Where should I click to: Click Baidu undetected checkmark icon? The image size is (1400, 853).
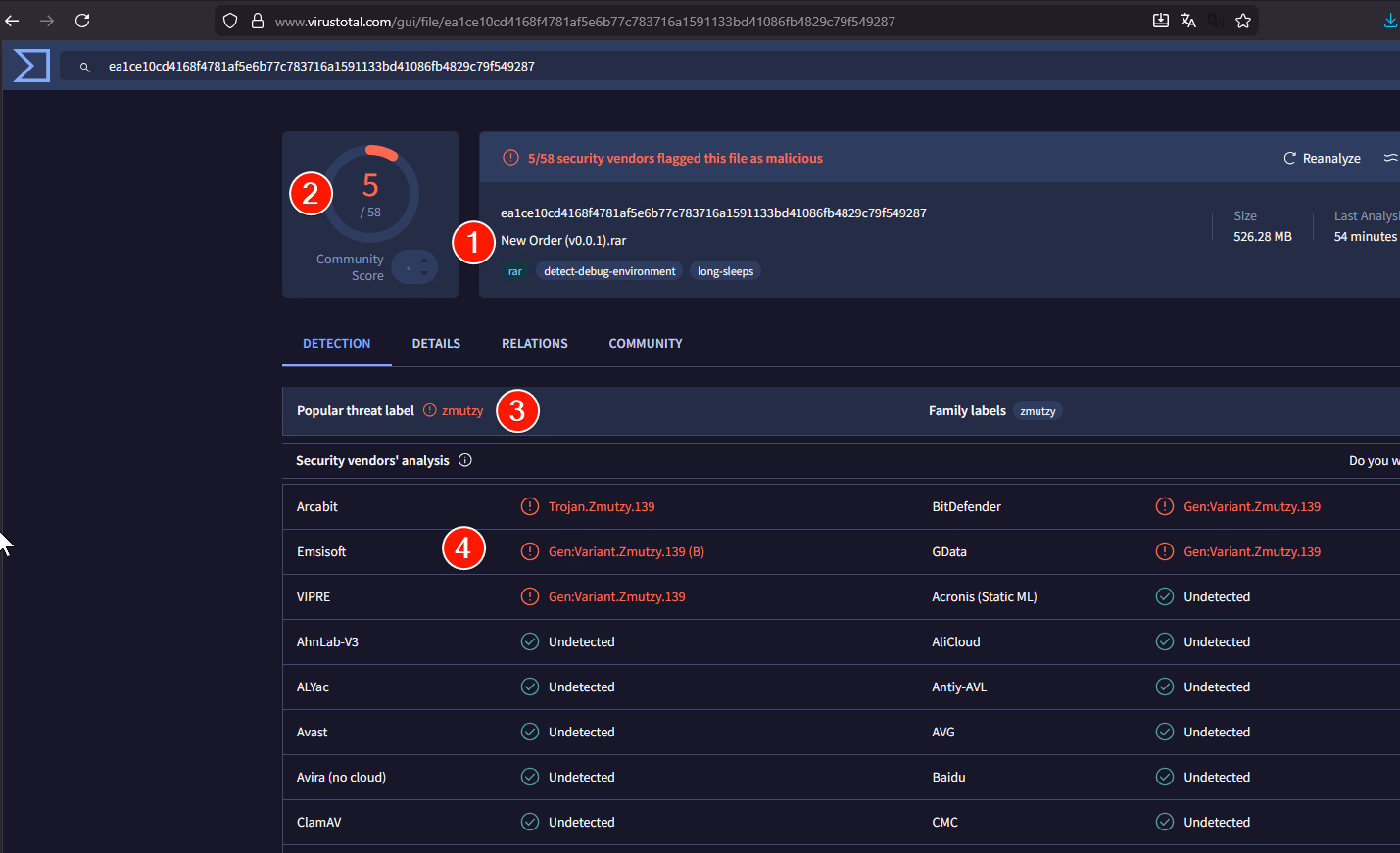[1165, 777]
